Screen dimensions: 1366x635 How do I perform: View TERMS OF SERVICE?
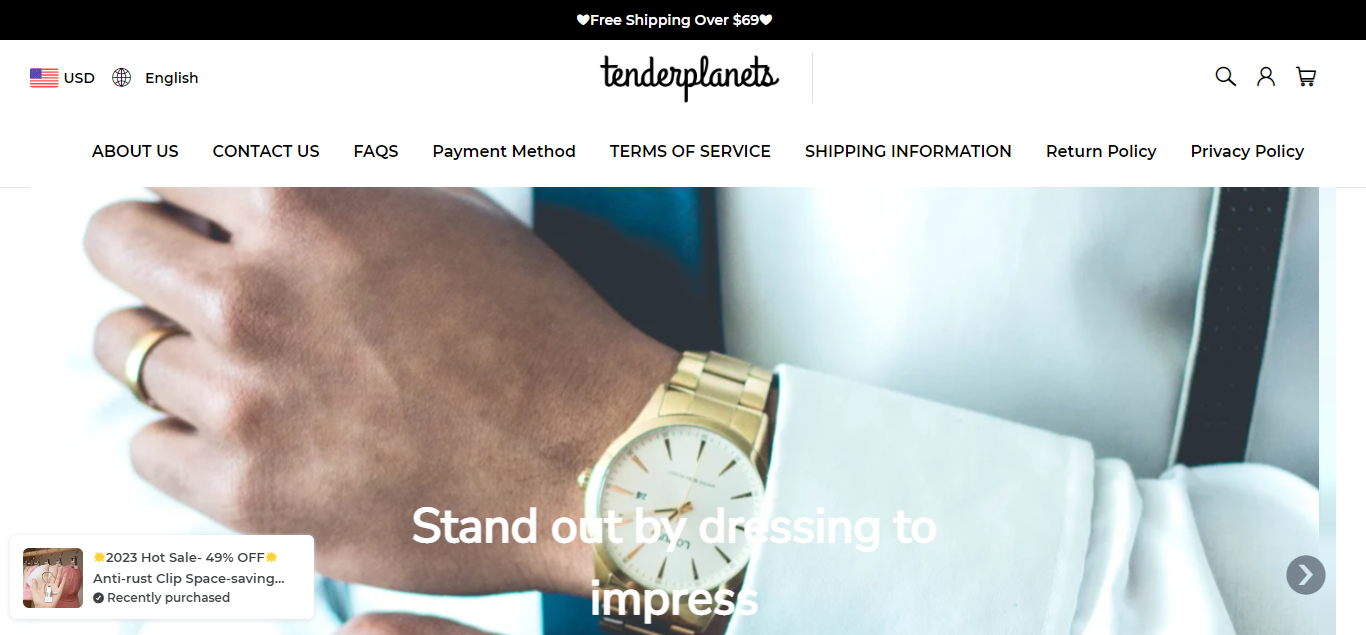click(690, 151)
